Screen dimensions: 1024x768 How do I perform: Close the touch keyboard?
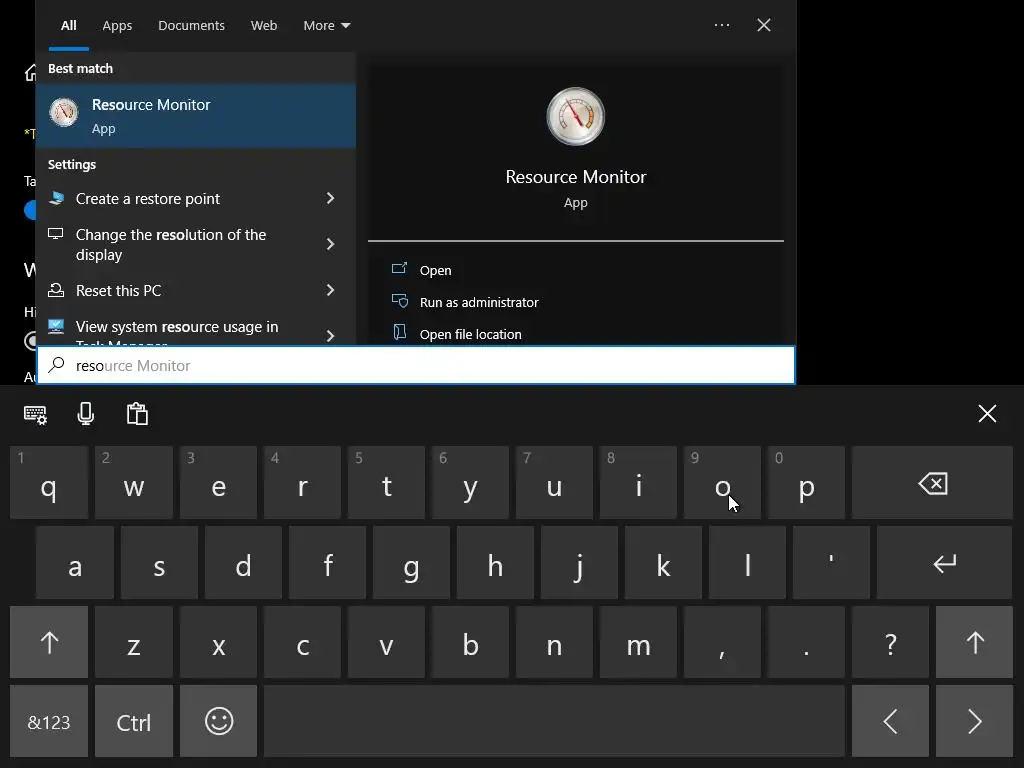click(987, 413)
